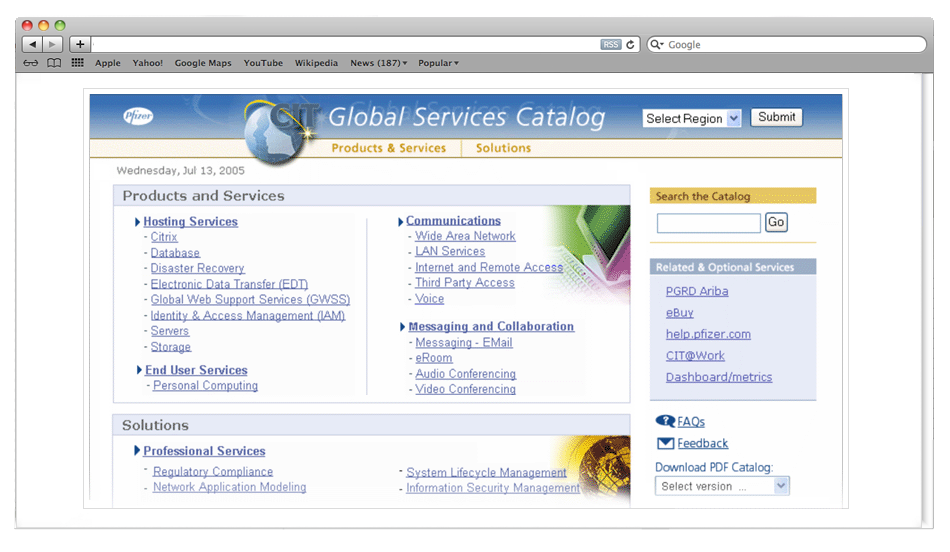This screenshot has width=950, height=552.
Task: Click the Google search field
Action: [790, 45]
